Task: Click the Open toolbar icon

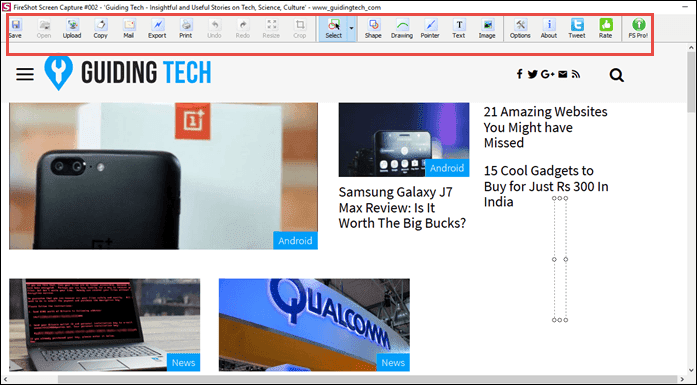Action: click(x=44, y=28)
